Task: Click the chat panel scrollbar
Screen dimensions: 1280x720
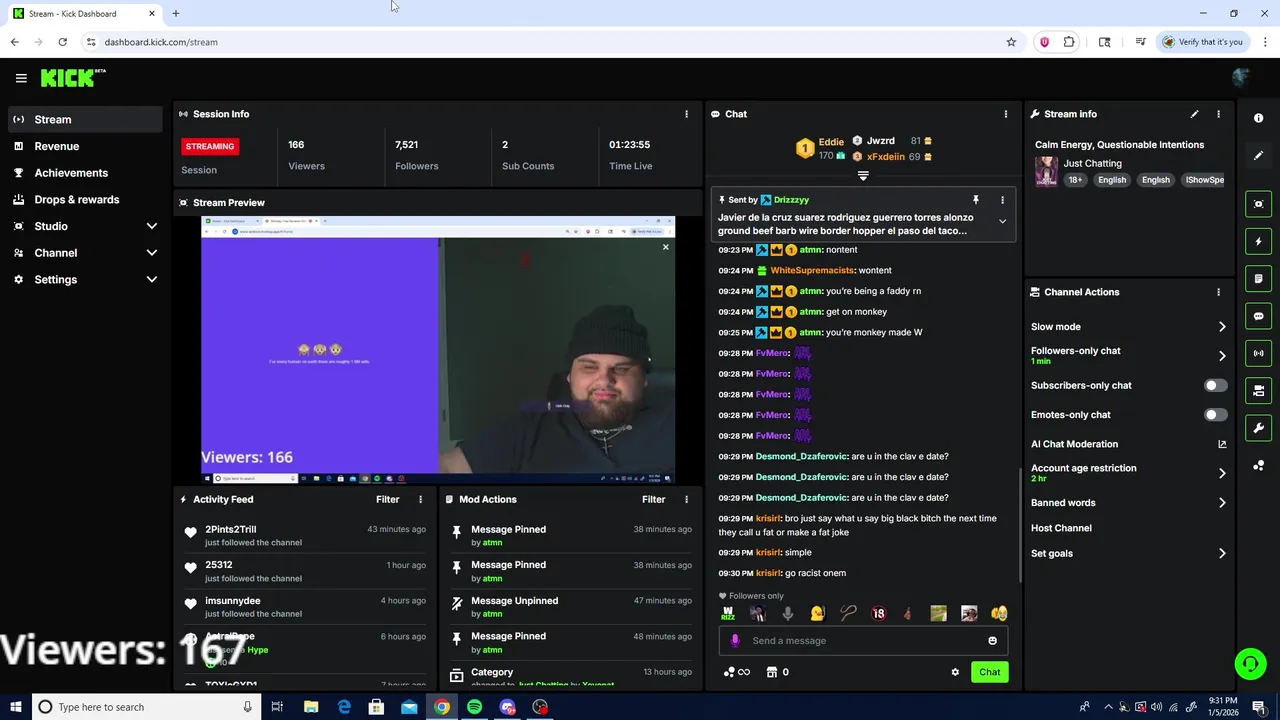Action: pyautogui.click(x=1020, y=524)
